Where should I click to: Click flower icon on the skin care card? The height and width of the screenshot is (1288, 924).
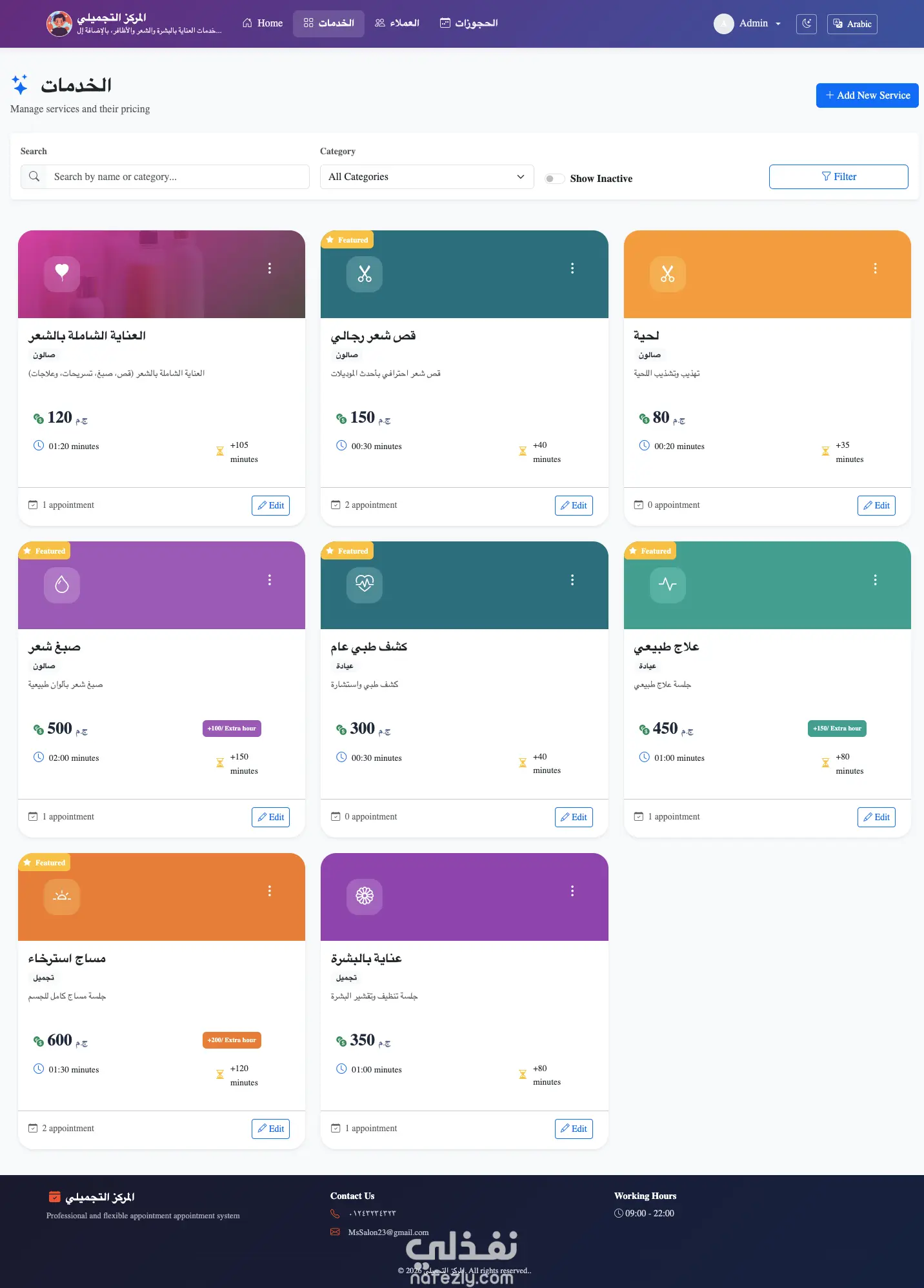[365, 896]
